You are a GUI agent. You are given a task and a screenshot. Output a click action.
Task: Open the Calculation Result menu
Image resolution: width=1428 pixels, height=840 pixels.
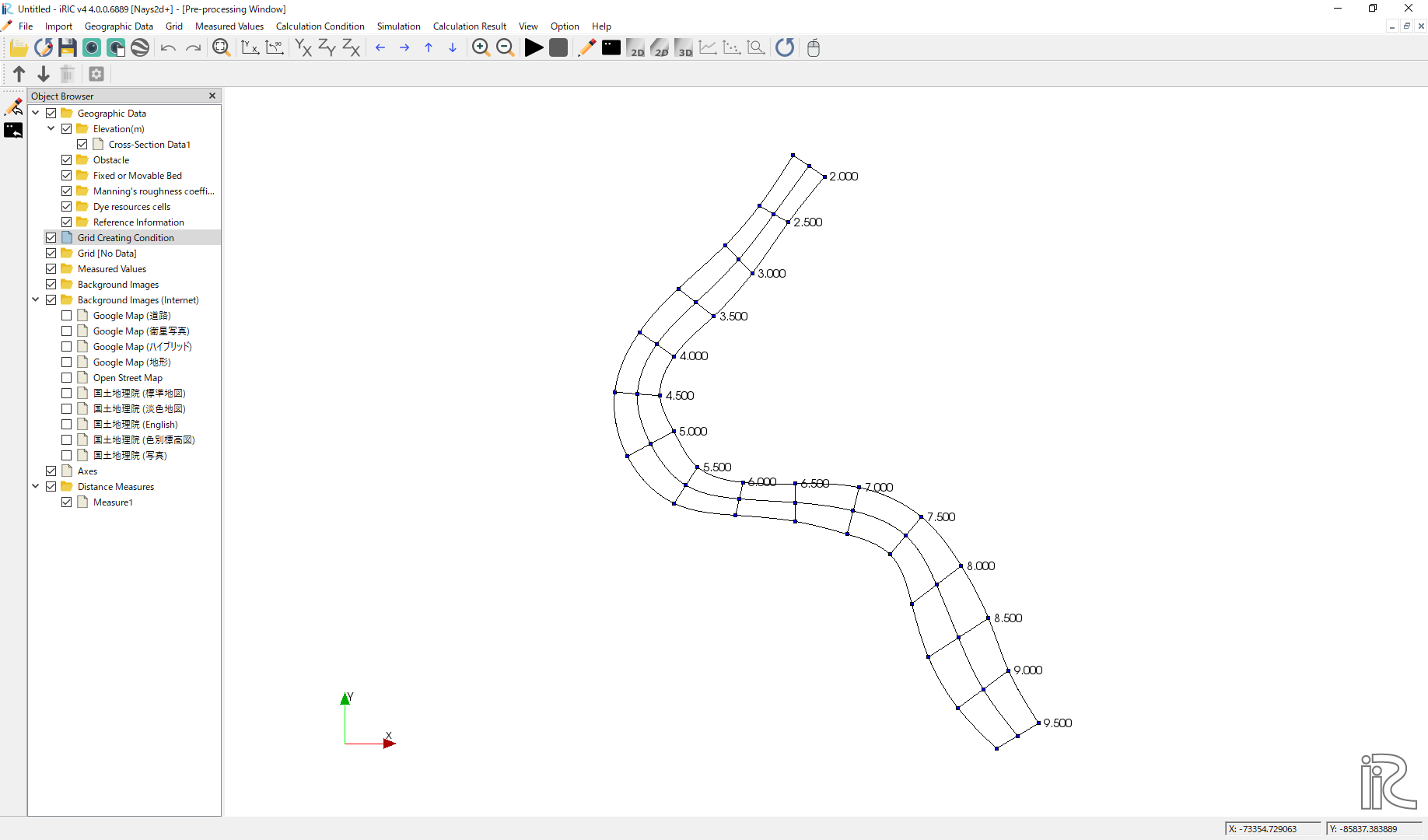[470, 26]
